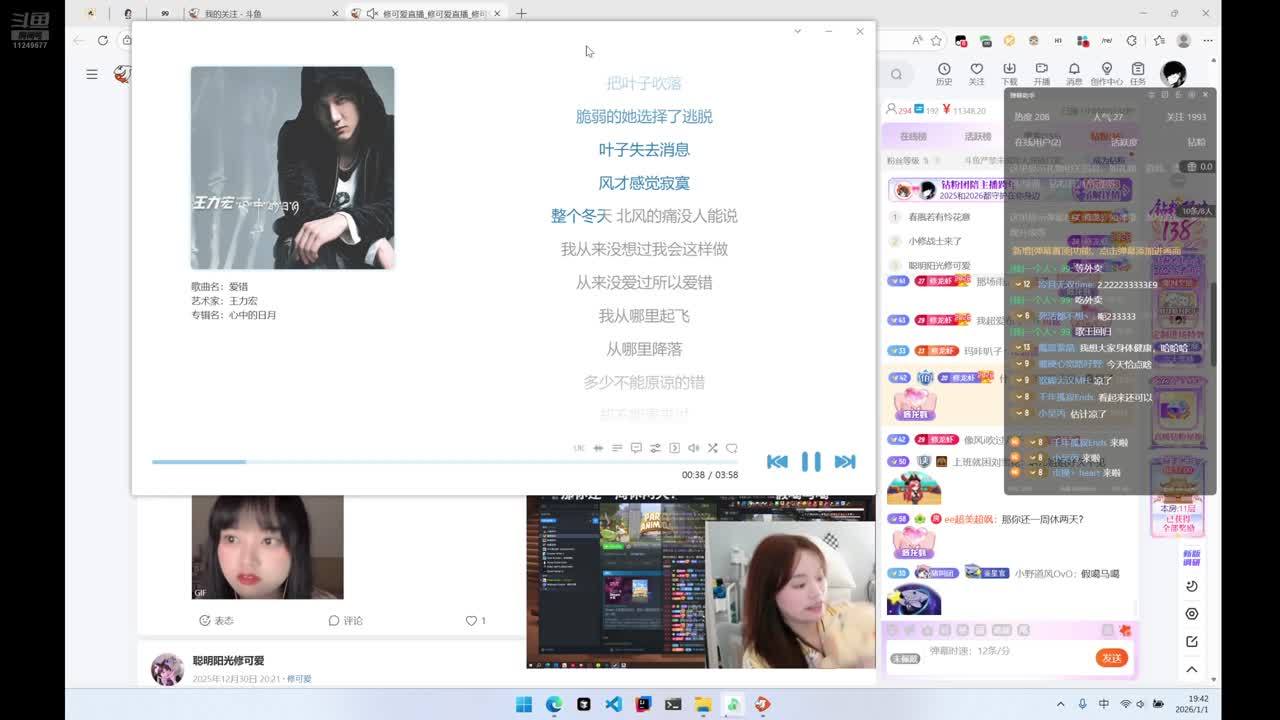Go back to the previous track
Viewport: 1280px width, 720px height.
[x=777, y=461]
